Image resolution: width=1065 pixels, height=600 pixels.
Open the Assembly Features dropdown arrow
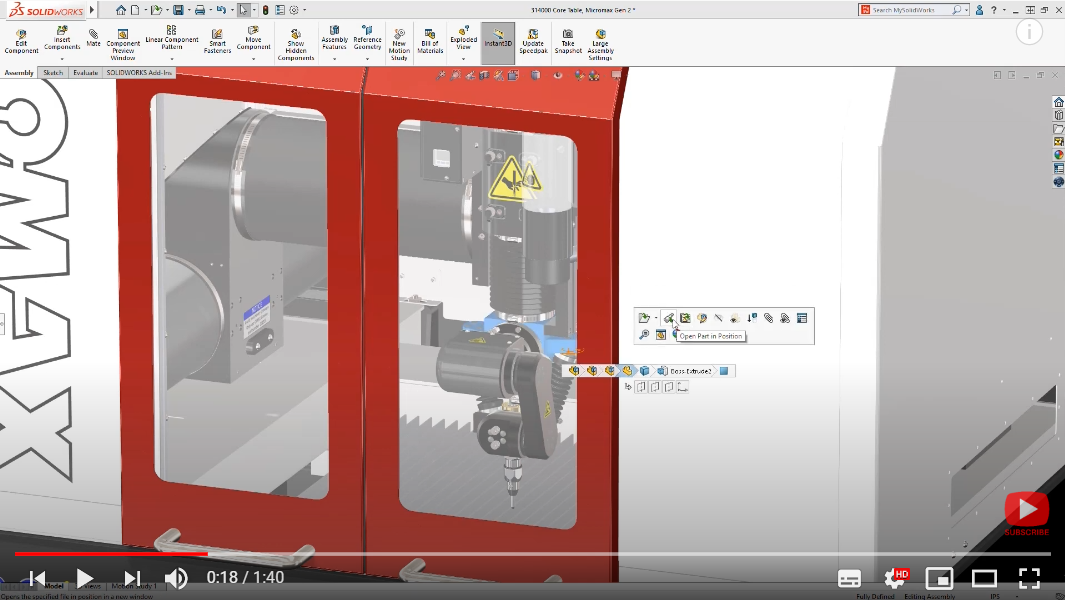[334, 58]
